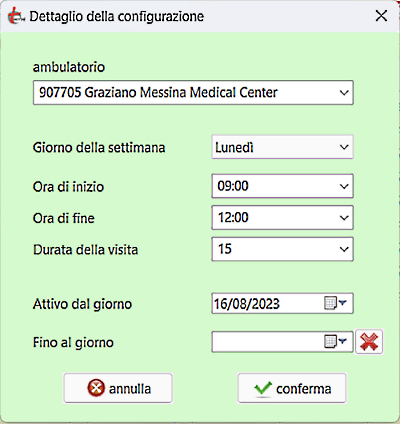The height and width of the screenshot is (424, 400).
Task: Click the Dettaglio della configurazione title bar
Action: point(200,16)
